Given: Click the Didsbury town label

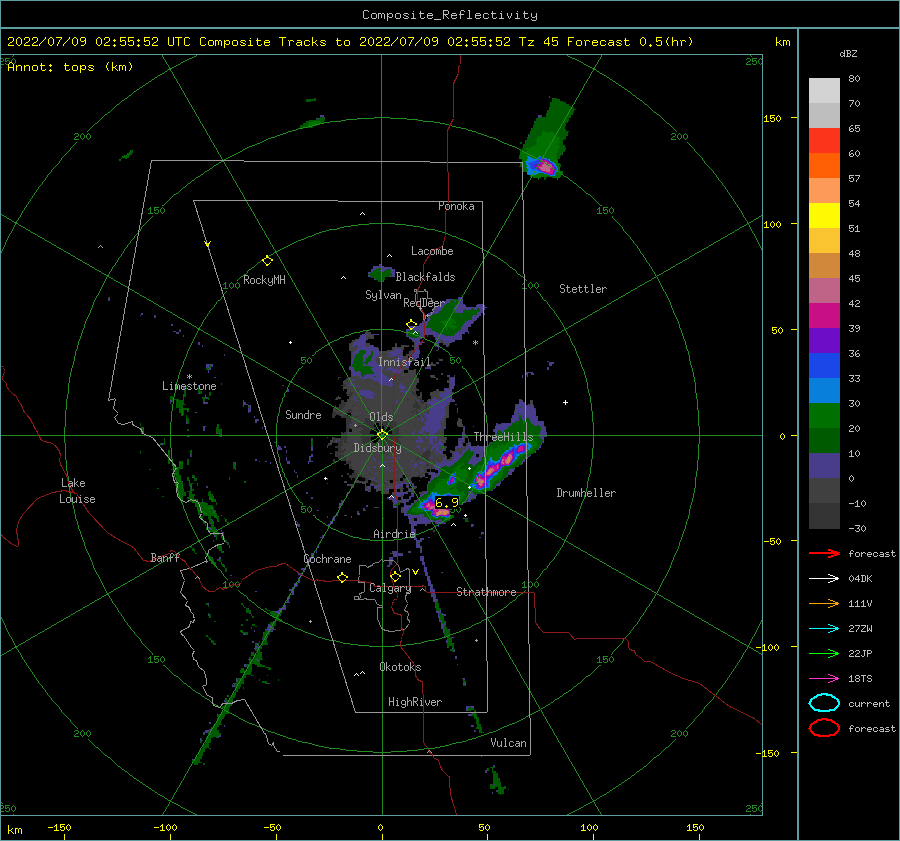Looking at the screenshot, I should click(x=377, y=448).
